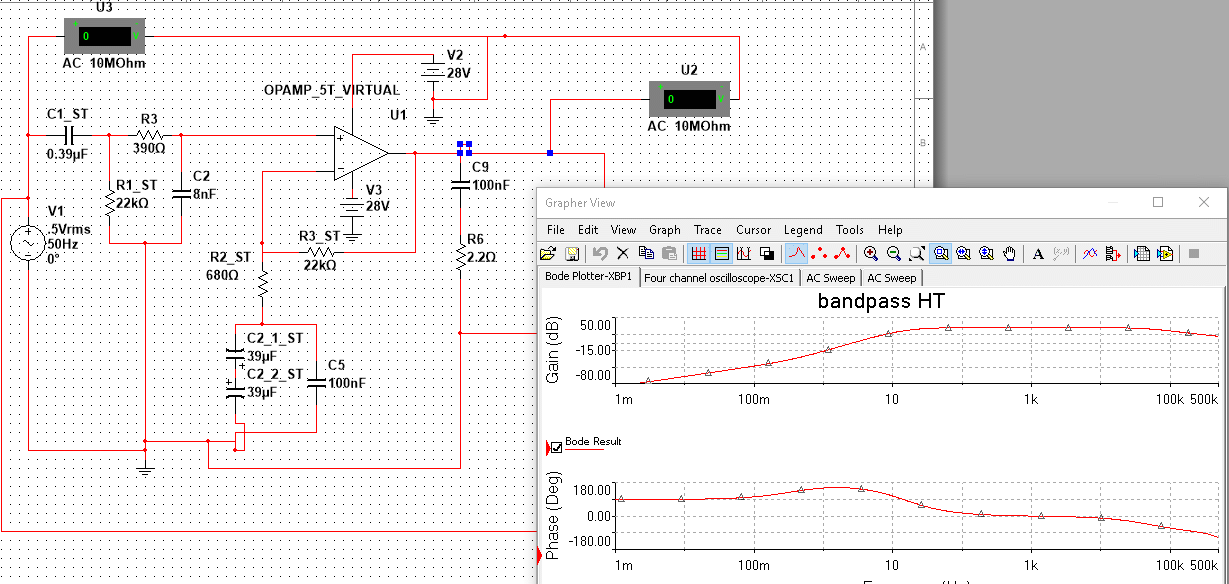Viewport: 1229px width, 584px height.
Task: Click the 'C5' 100nF capacitor label
Action: pos(336,365)
